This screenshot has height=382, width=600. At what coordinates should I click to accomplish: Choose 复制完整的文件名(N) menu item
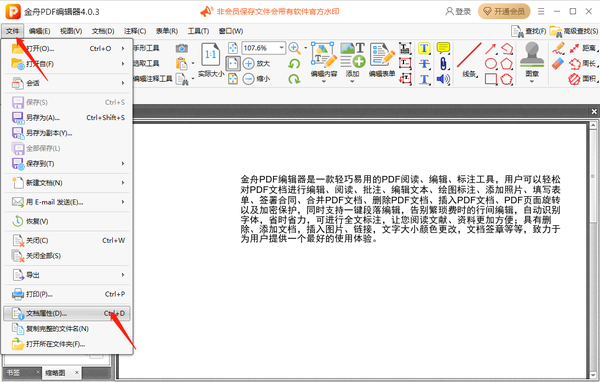(x=67, y=329)
